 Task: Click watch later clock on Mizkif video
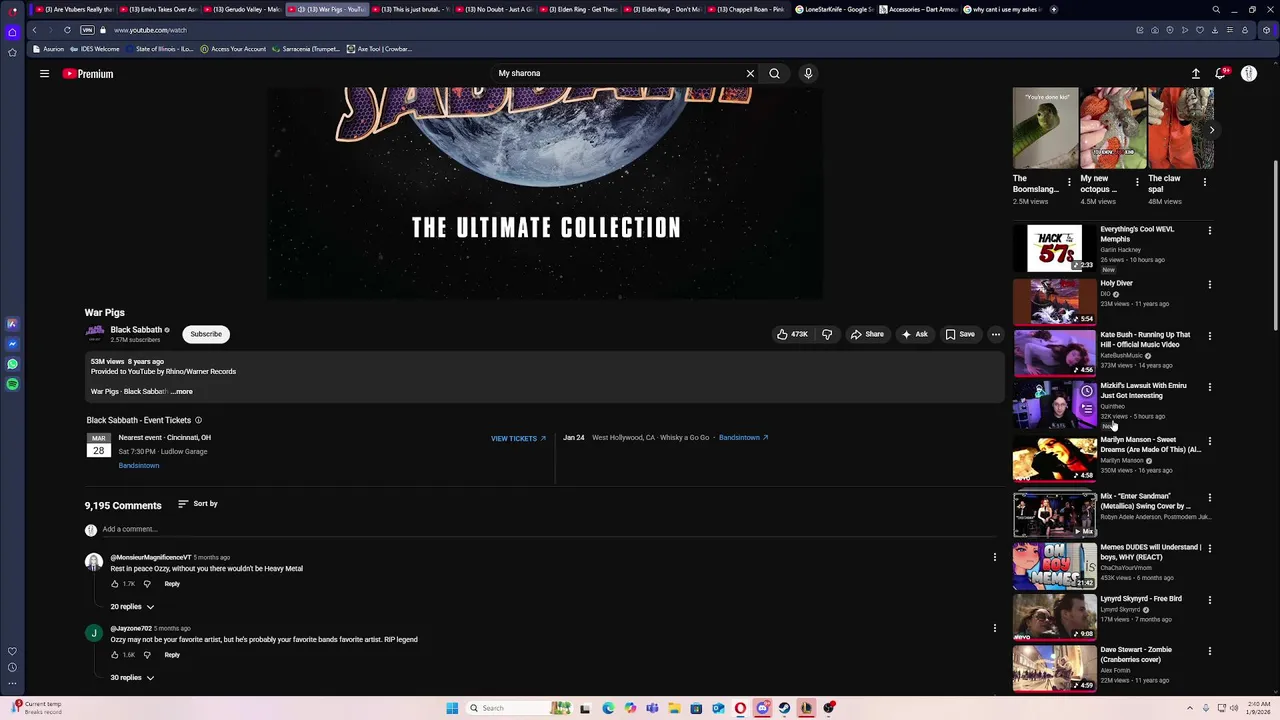click(1087, 390)
